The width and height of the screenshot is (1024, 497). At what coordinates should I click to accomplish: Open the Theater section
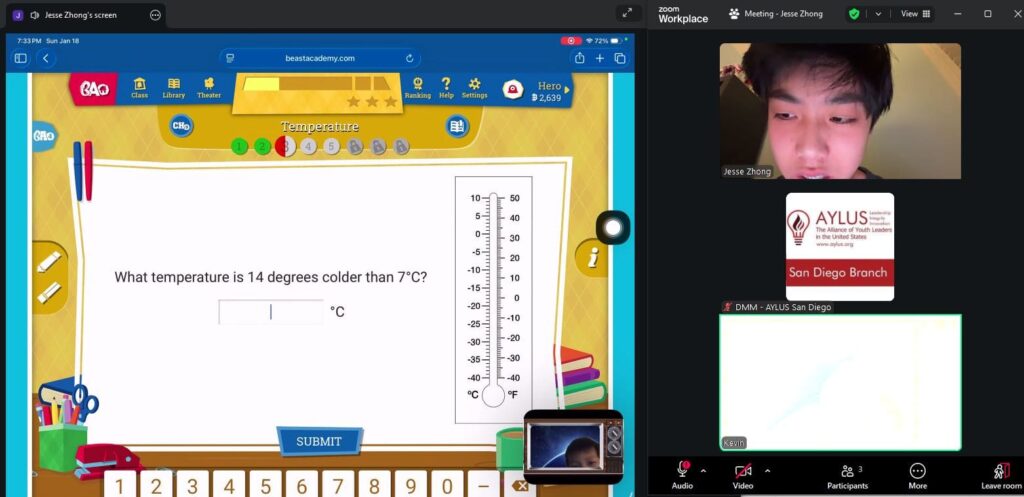[x=209, y=88]
